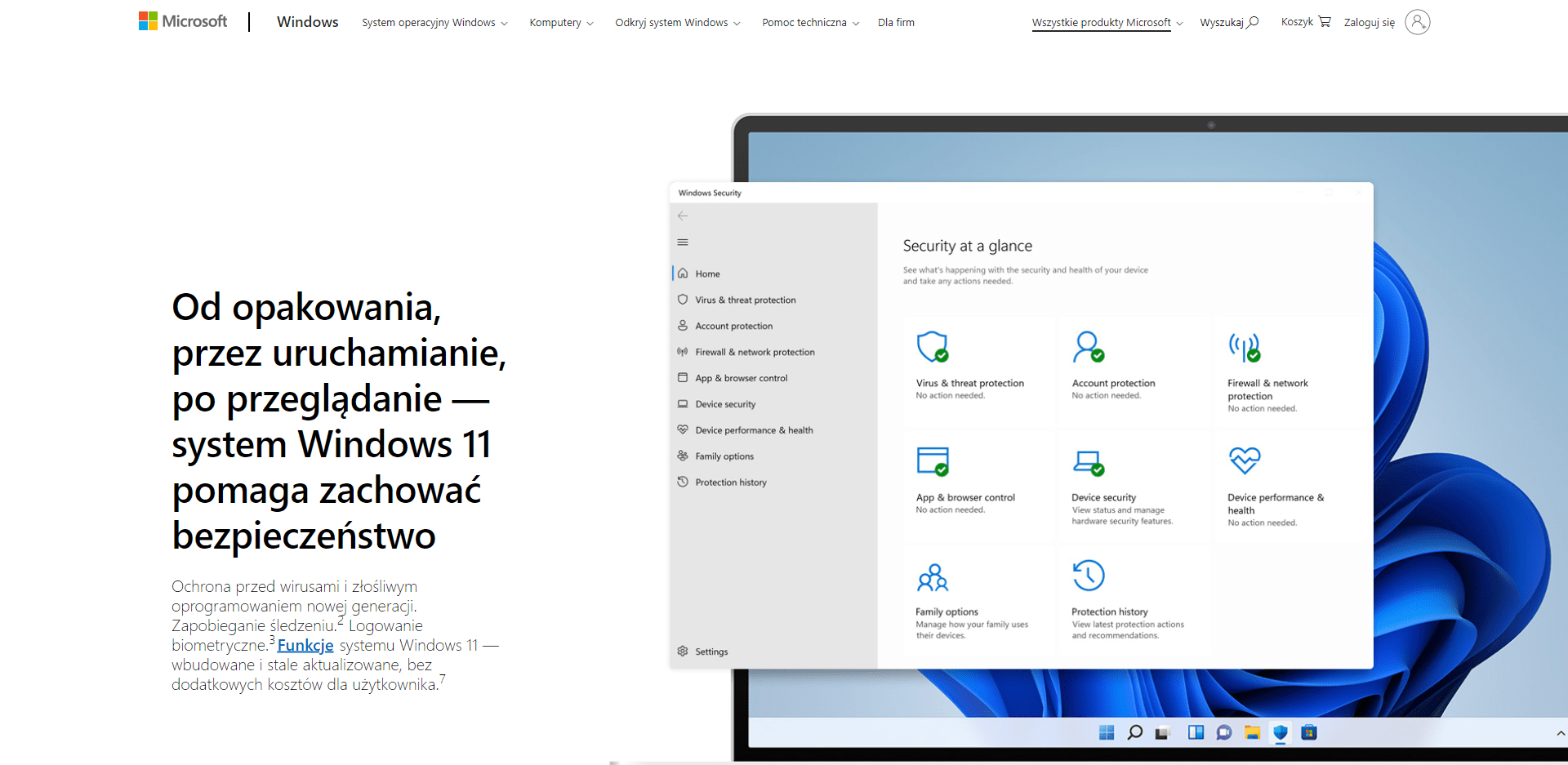Click the Funkcje hyperlink
The height and width of the screenshot is (765, 1568).
point(305,645)
